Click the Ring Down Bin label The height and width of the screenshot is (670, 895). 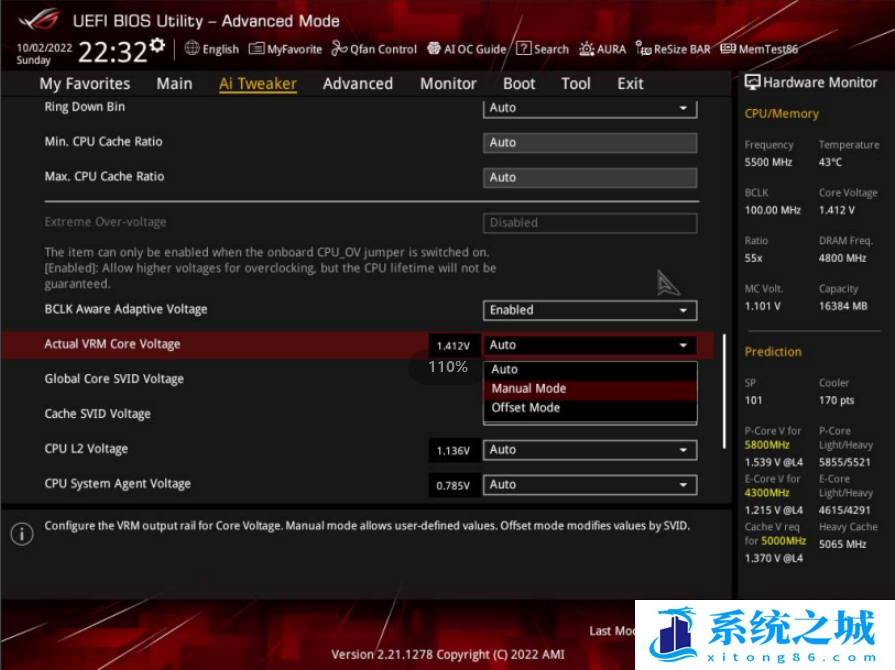(x=84, y=107)
